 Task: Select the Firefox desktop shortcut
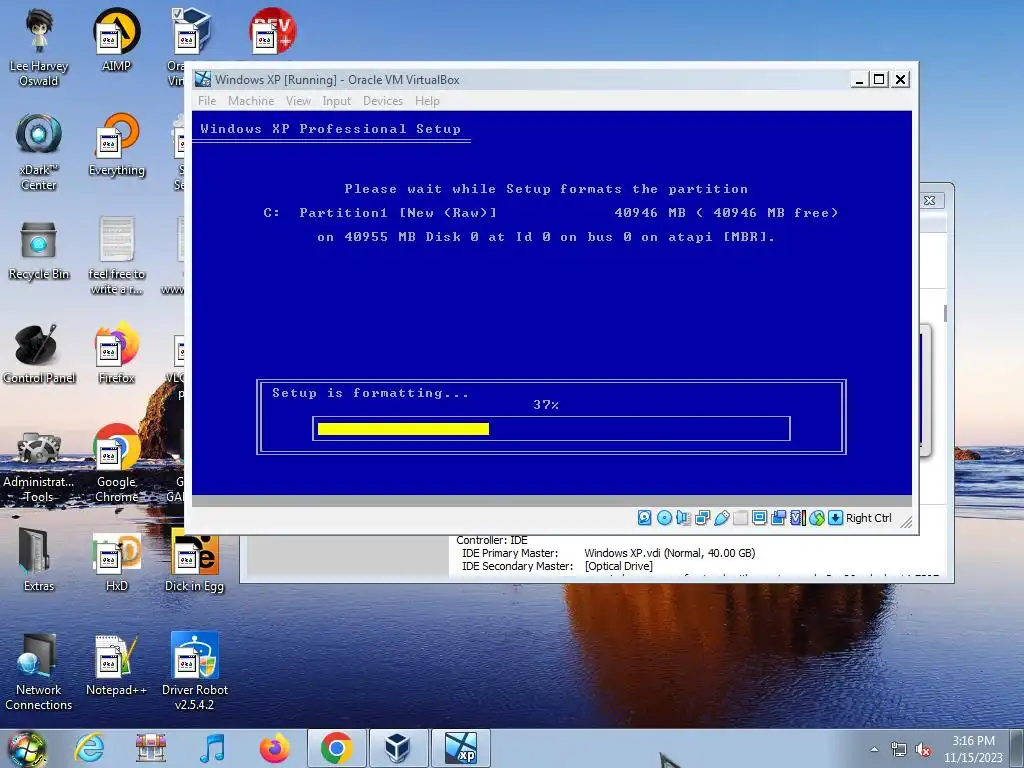coord(116,353)
